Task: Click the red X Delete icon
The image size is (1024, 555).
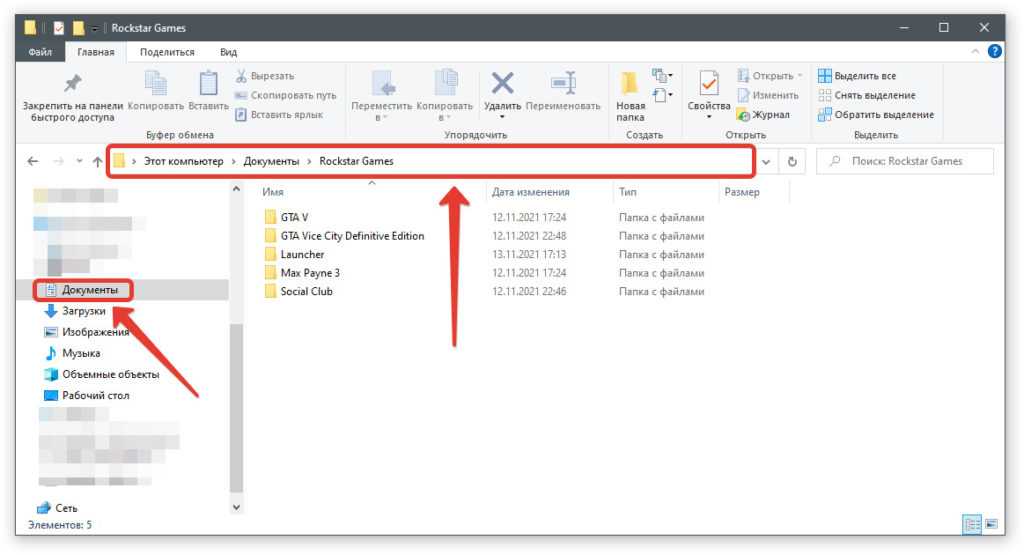Action: click(502, 83)
